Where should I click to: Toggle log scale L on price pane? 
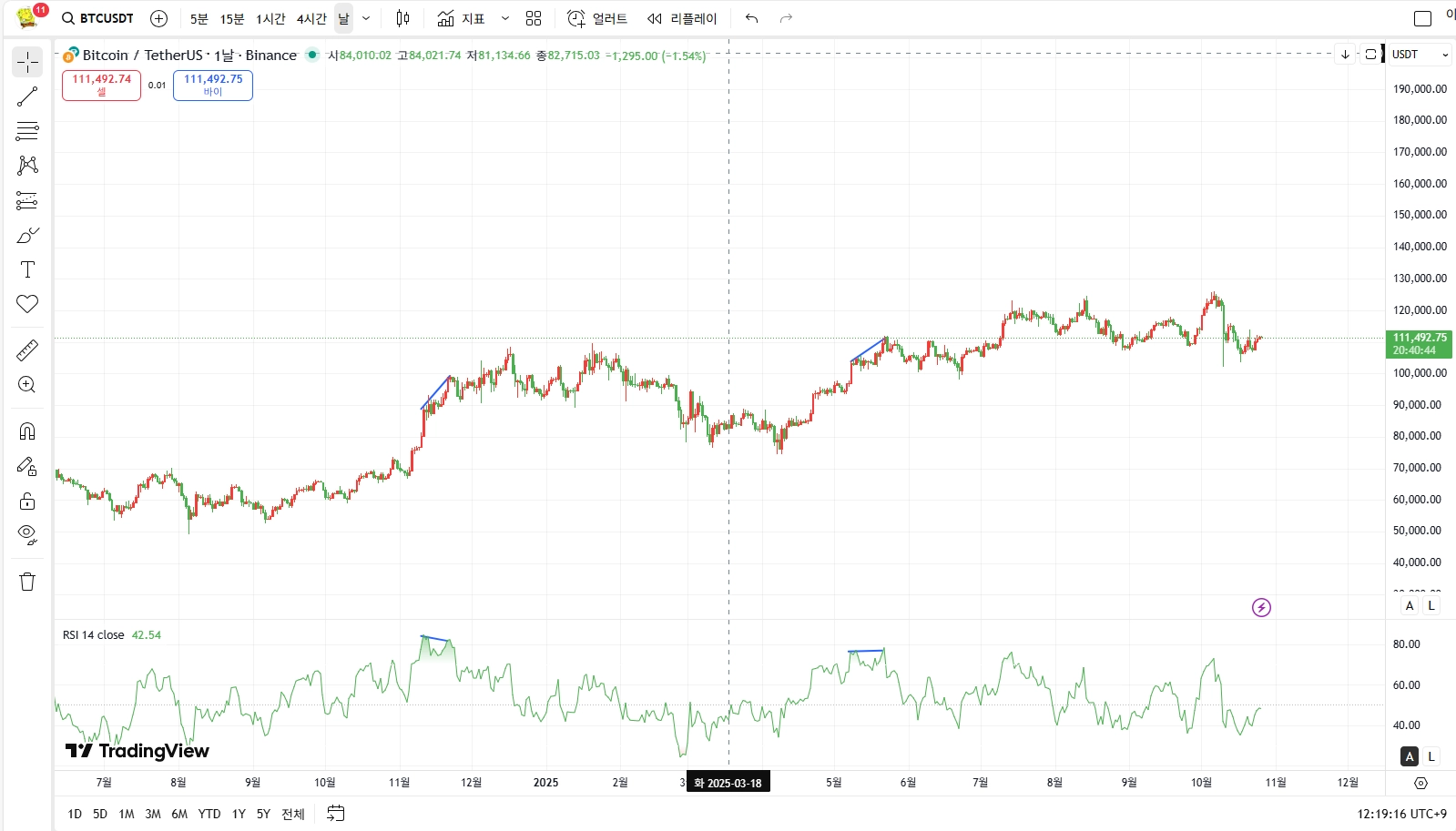coord(1431,605)
